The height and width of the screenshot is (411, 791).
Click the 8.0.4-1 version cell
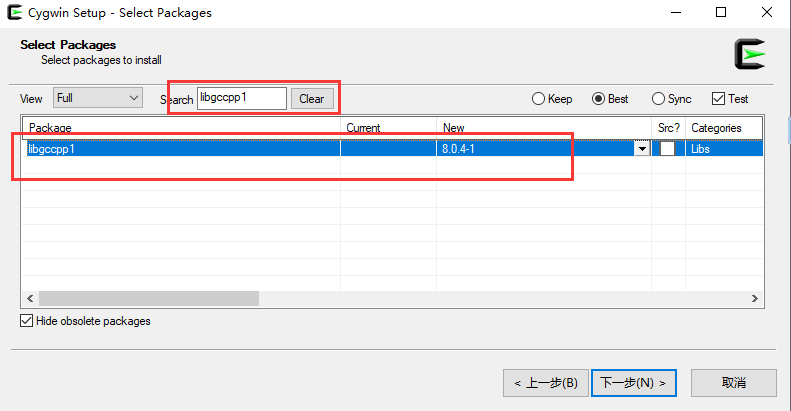coord(535,149)
